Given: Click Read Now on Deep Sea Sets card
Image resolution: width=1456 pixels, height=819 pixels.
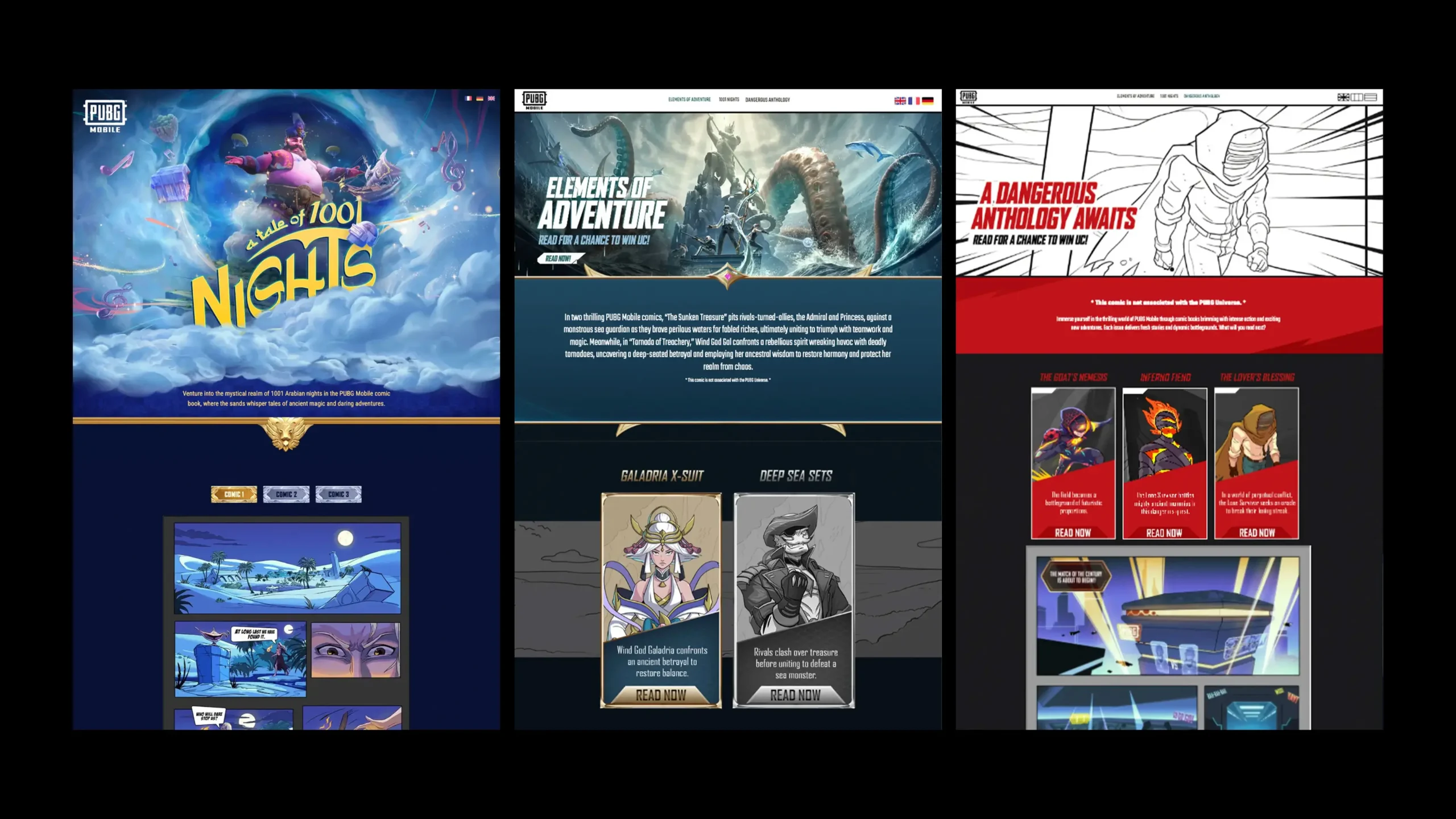Looking at the screenshot, I should click(795, 695).
